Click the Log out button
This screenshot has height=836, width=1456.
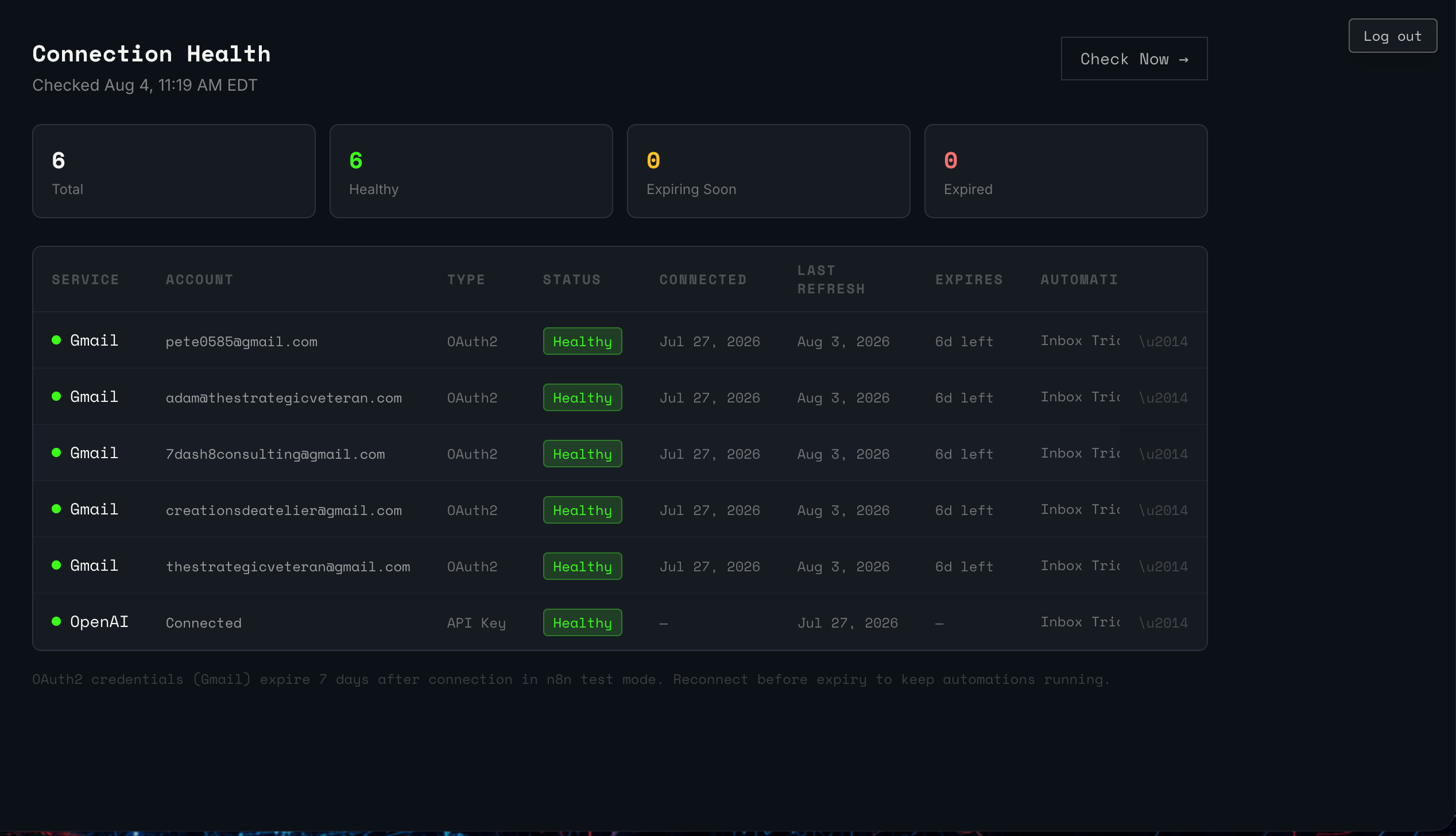pyautogui.click(x=1392, y=36)
